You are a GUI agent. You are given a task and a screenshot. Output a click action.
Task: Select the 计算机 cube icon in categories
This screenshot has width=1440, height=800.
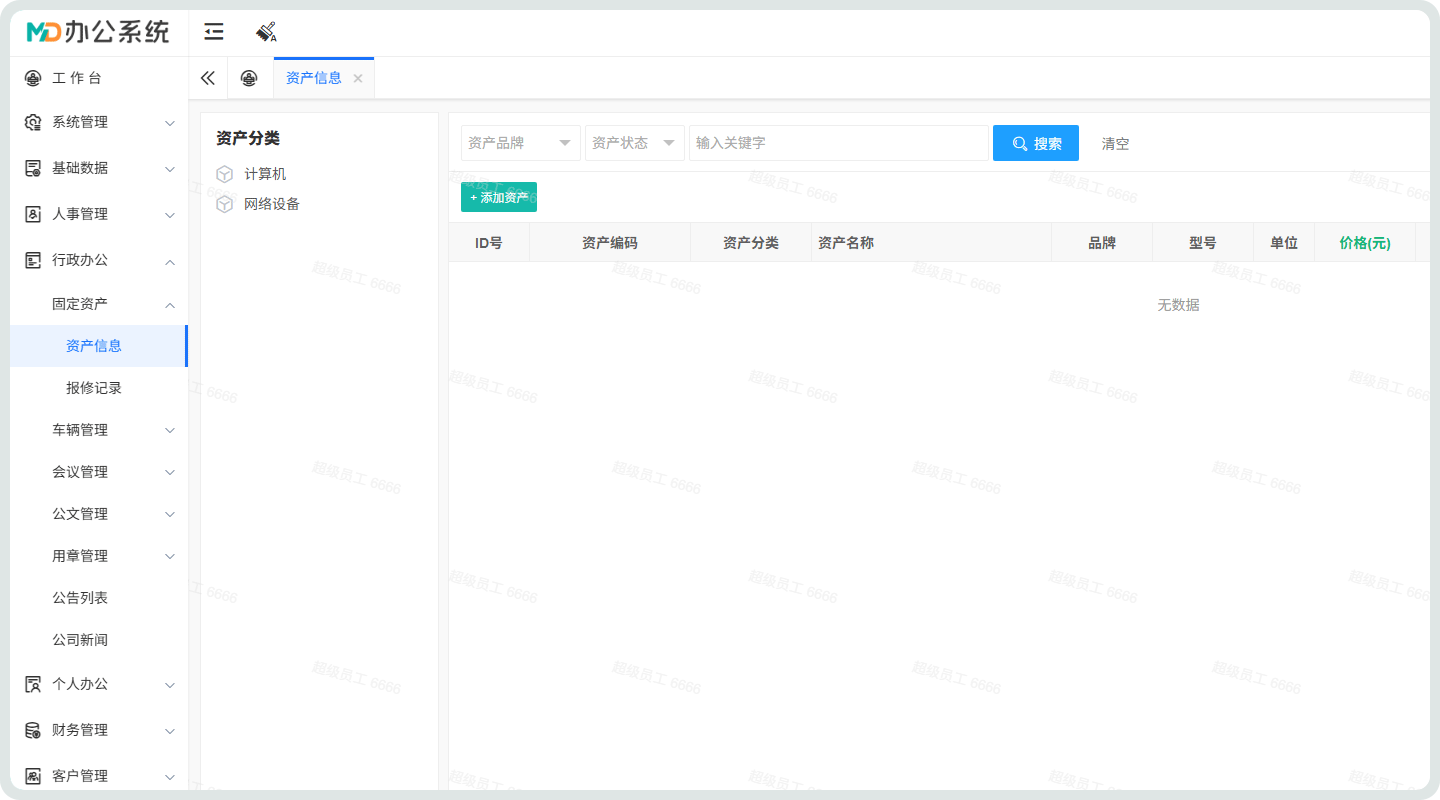coord(225,174)
